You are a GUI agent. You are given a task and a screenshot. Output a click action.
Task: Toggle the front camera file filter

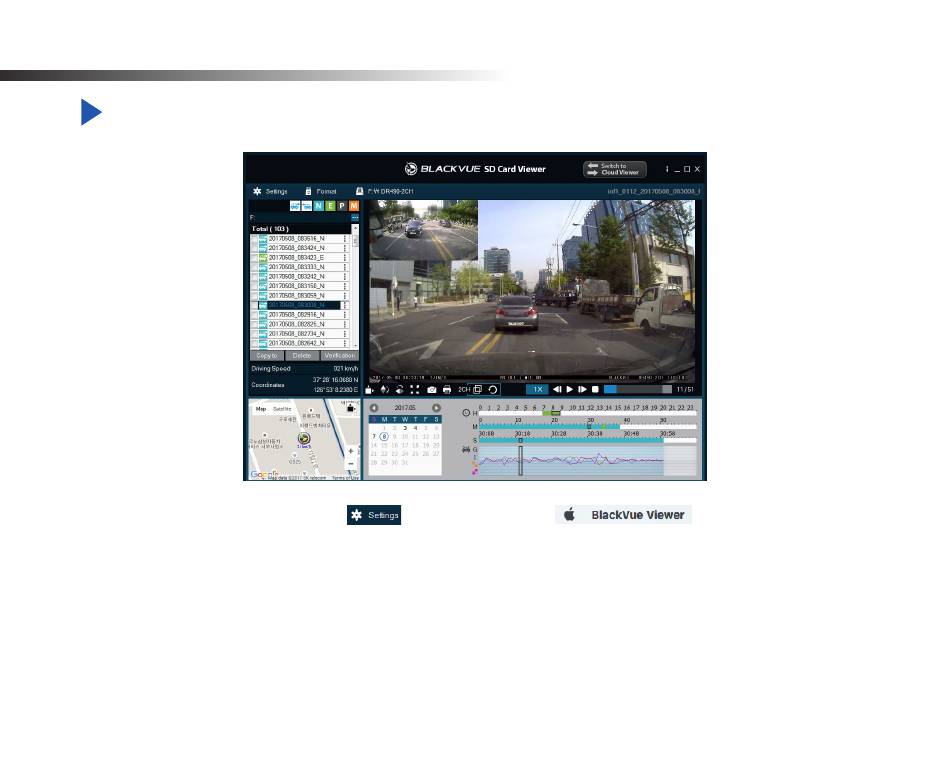click(295, 206)
